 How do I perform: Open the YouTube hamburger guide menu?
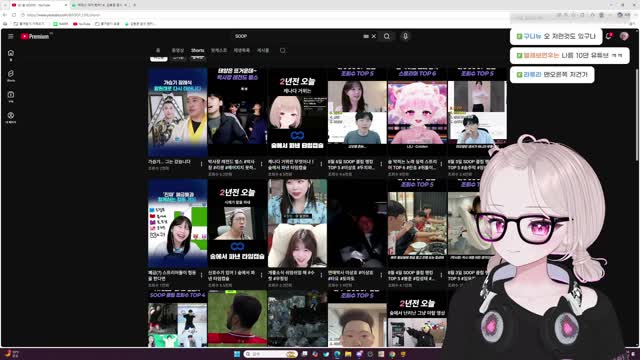click(11, 36)
